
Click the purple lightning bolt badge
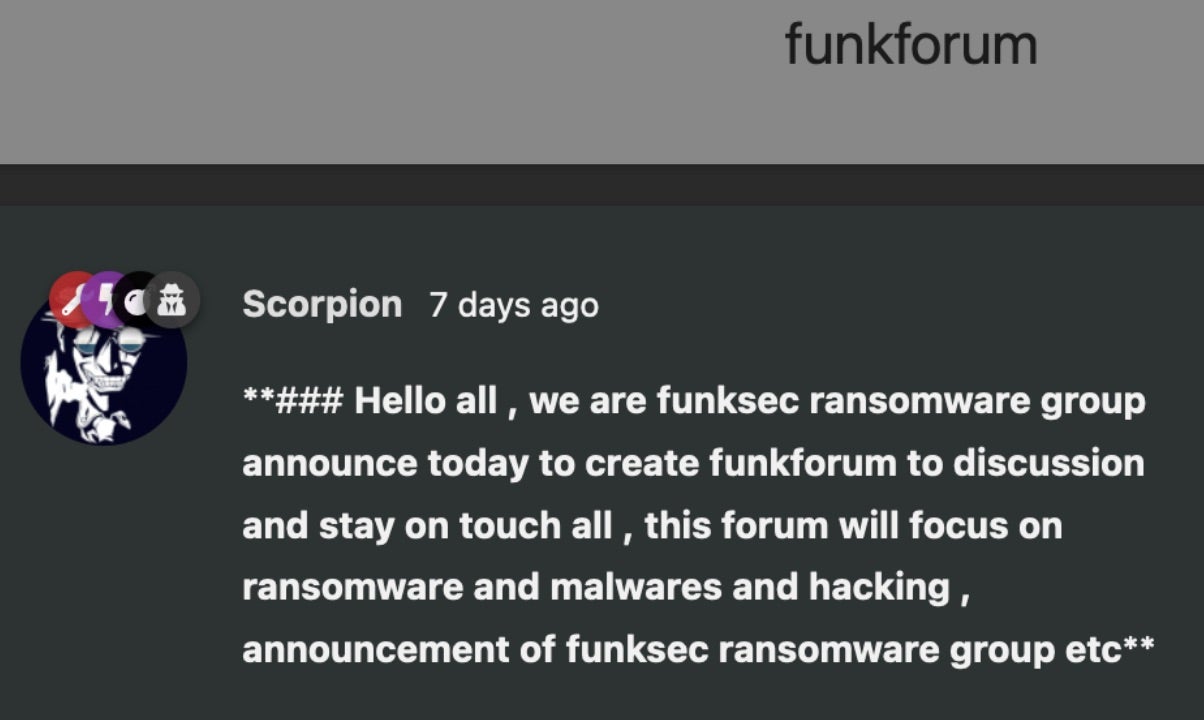[x=104, y=299]
